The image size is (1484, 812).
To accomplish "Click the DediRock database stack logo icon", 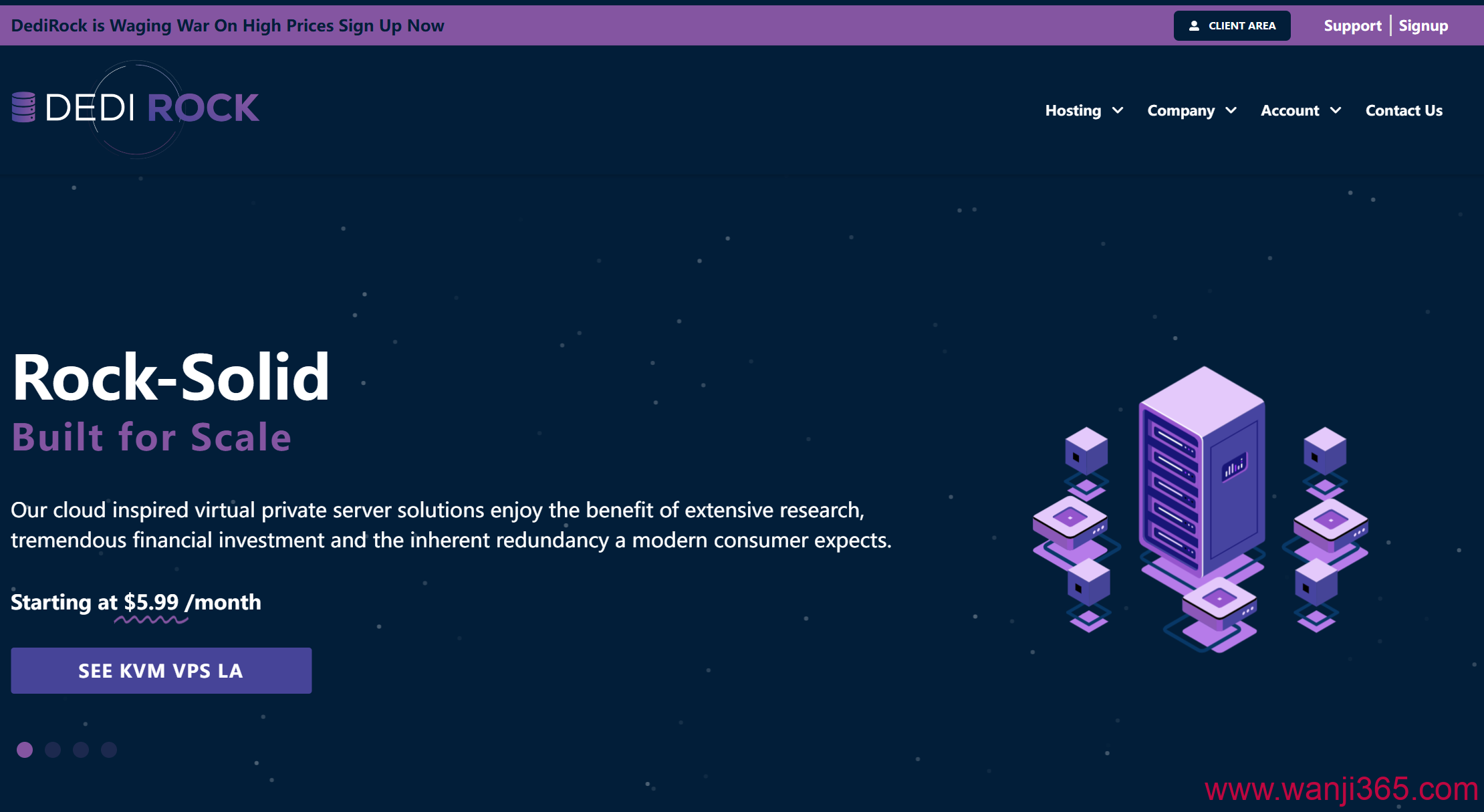I will point(23,107).
